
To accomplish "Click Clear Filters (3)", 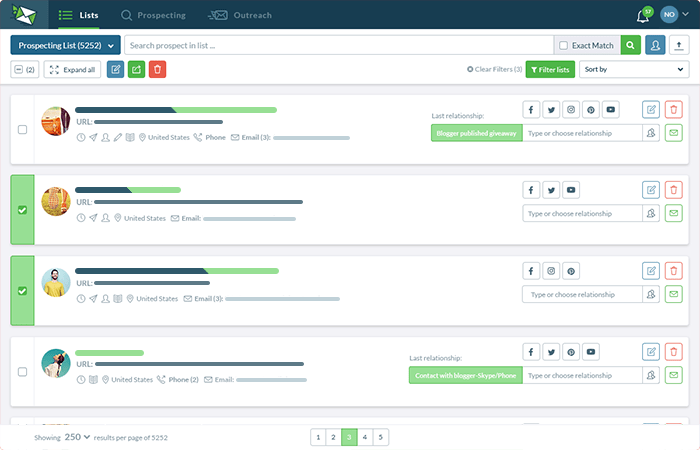I will tap(495, 69).
